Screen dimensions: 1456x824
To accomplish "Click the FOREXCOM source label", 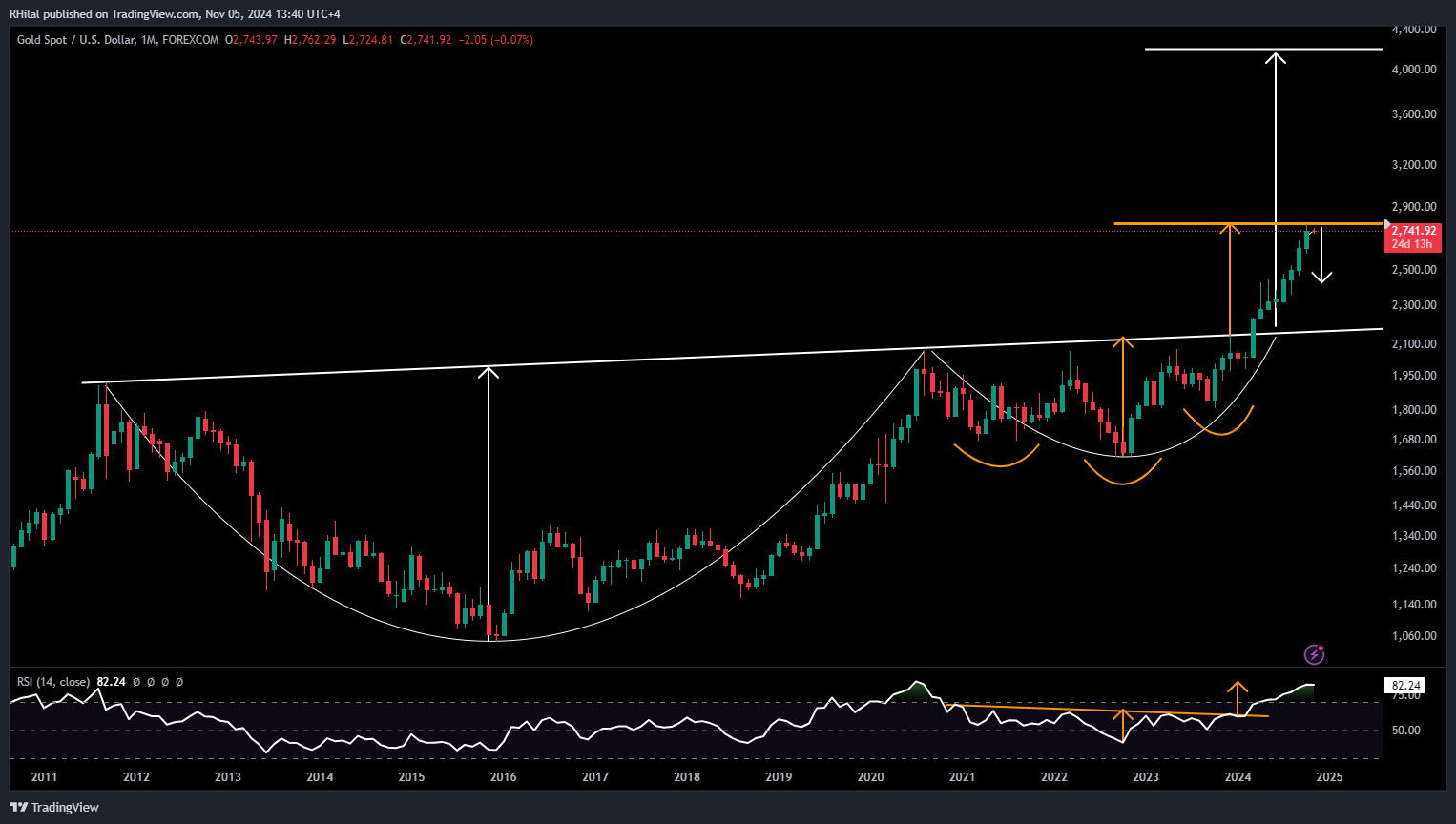I will click(190, 40).
